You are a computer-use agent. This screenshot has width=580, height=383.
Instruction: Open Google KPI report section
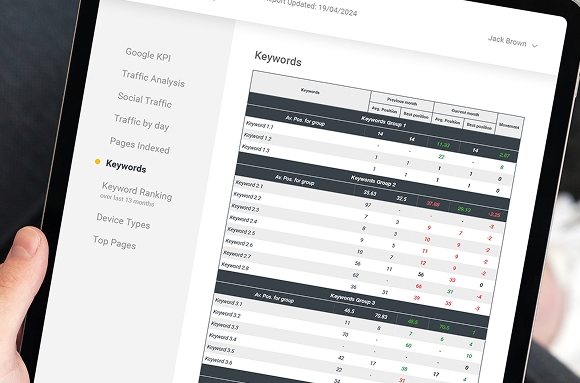point(148,54)
